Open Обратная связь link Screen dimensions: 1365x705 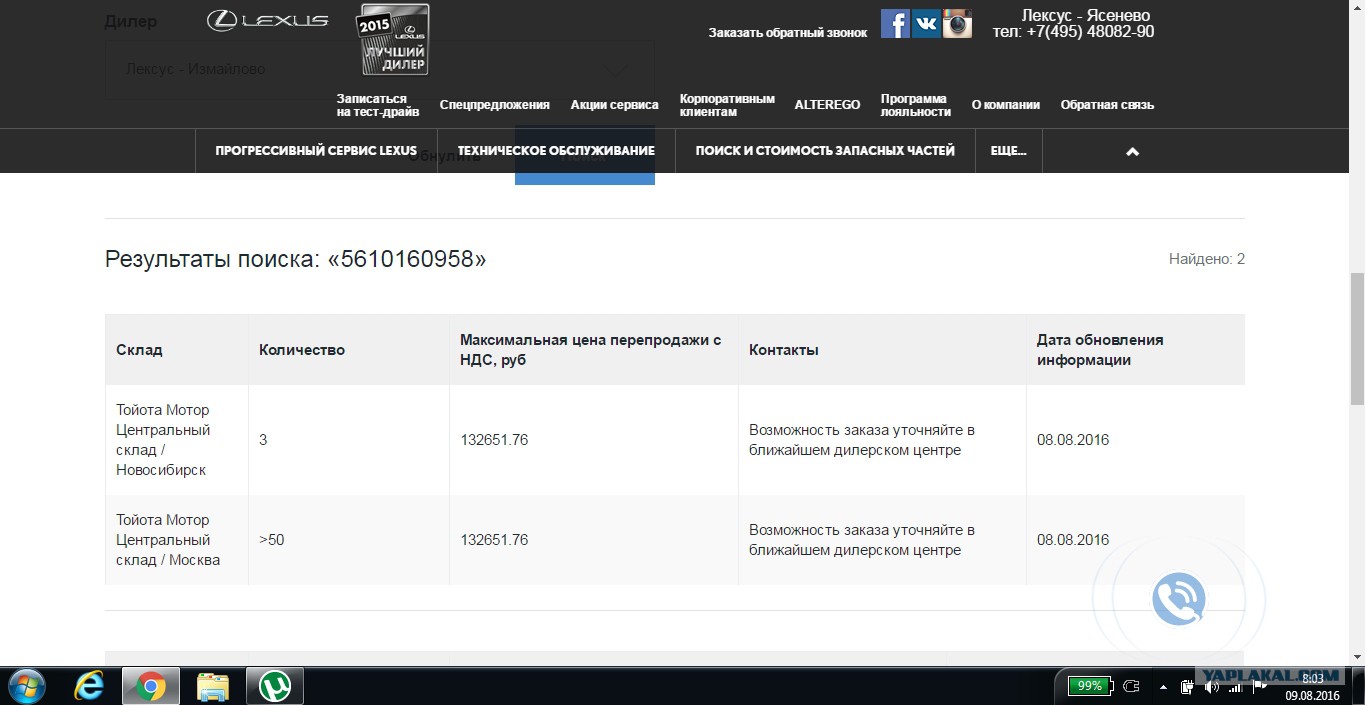(1107, 105)
